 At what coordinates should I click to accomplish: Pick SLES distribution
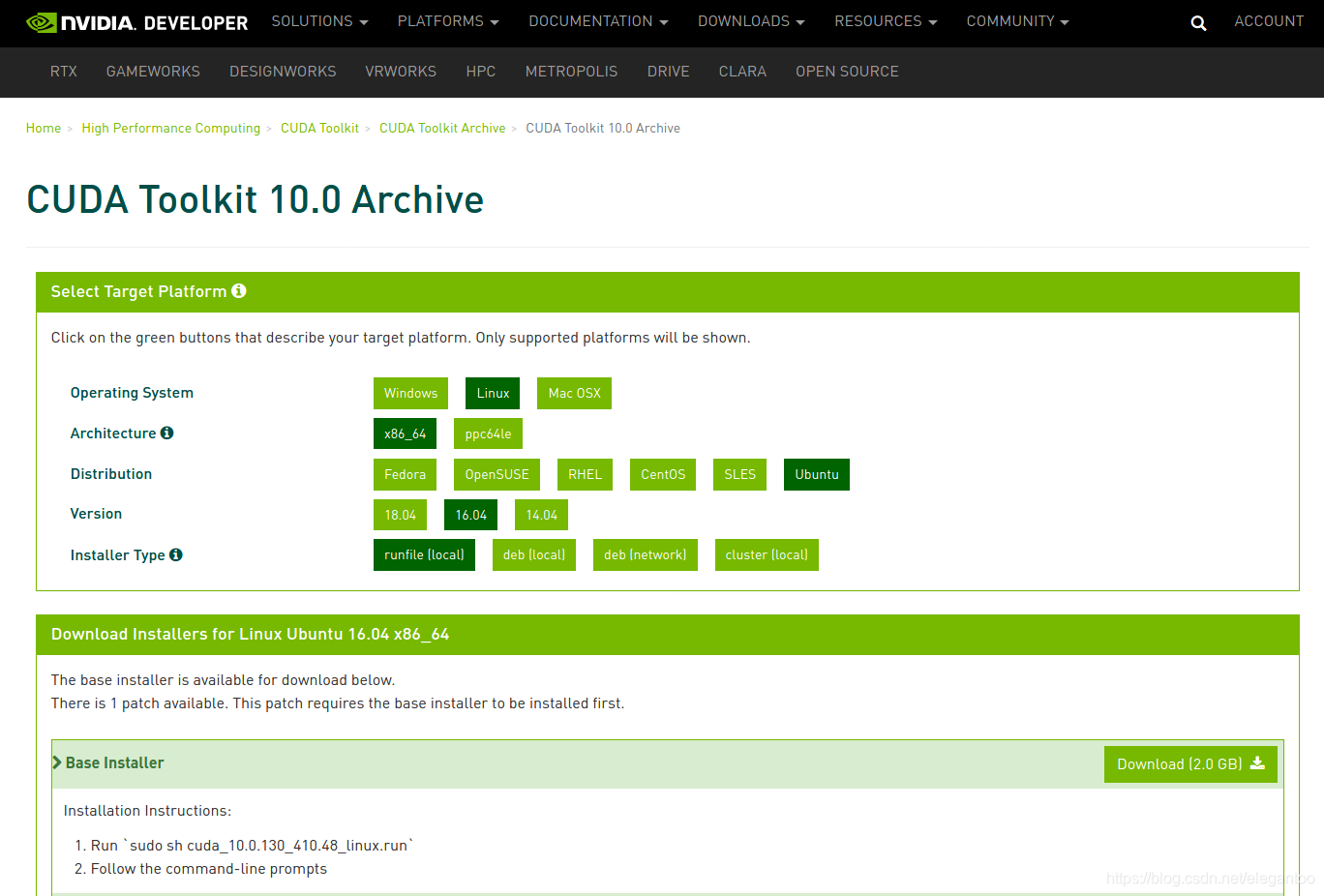(739, 474)
